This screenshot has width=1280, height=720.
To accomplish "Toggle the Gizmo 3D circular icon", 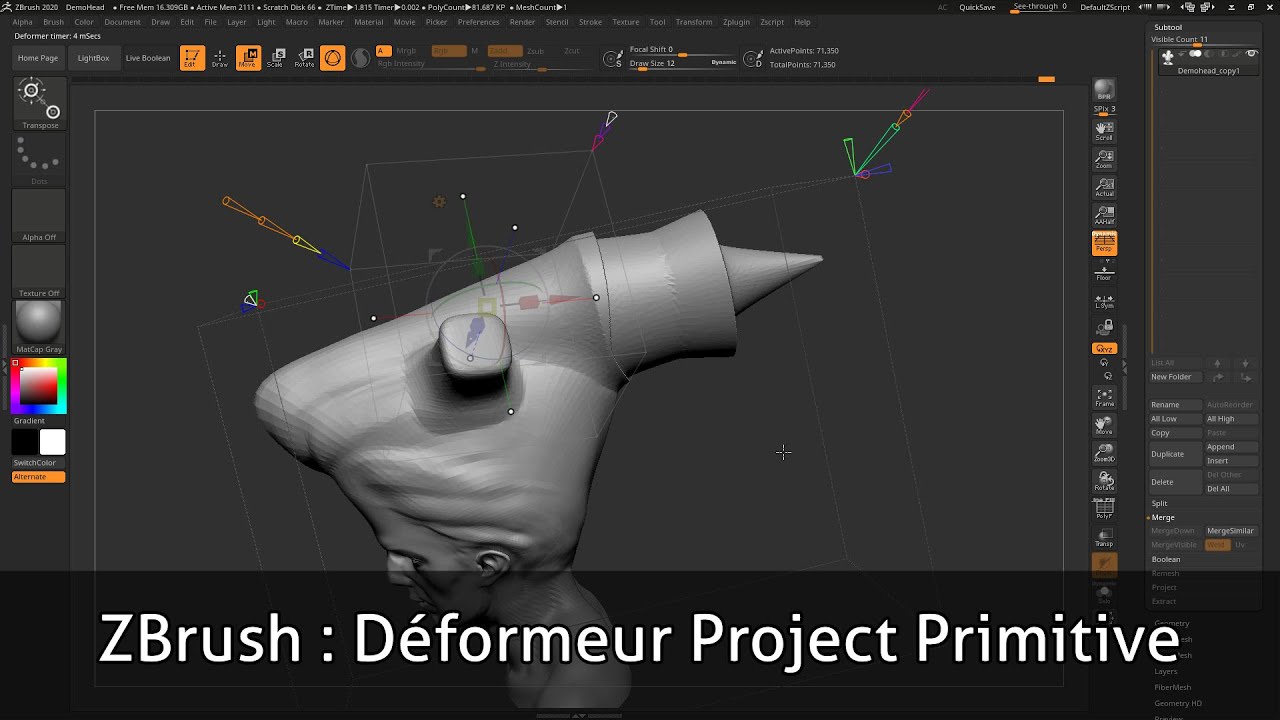I will [x=333, y=58].
